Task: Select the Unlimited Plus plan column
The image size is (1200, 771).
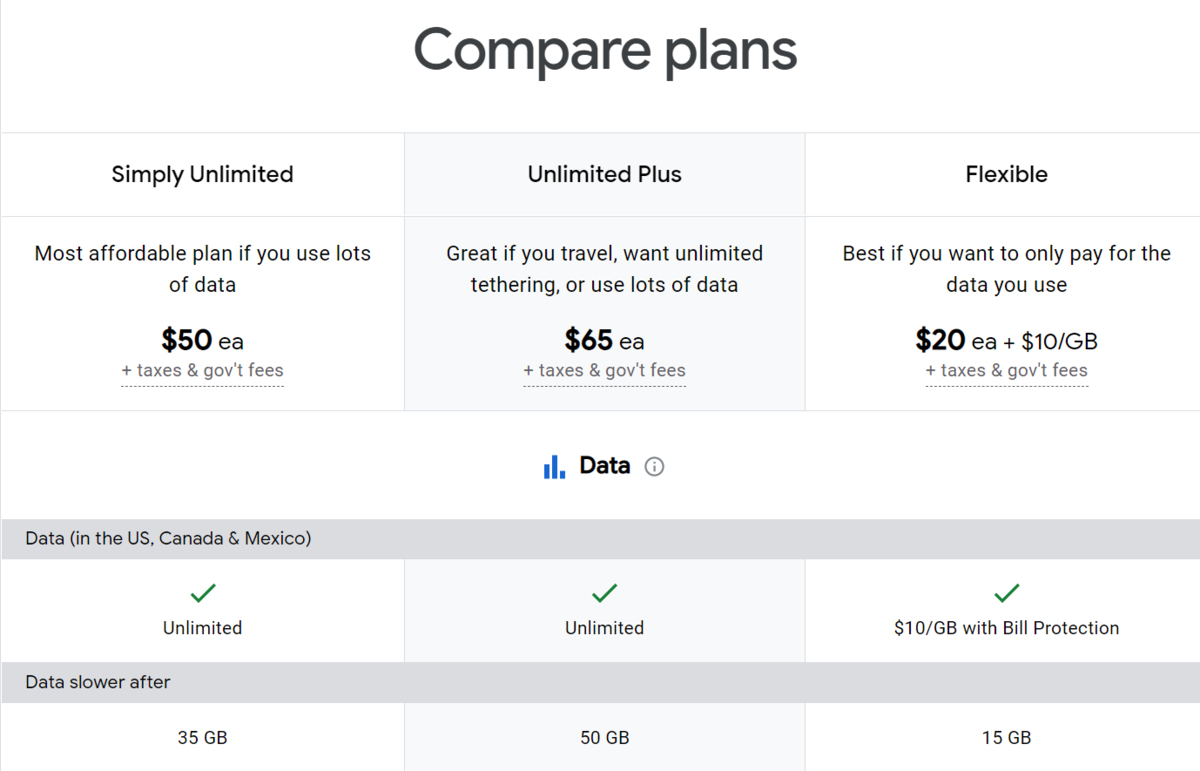Action: (x=604, y=174)
